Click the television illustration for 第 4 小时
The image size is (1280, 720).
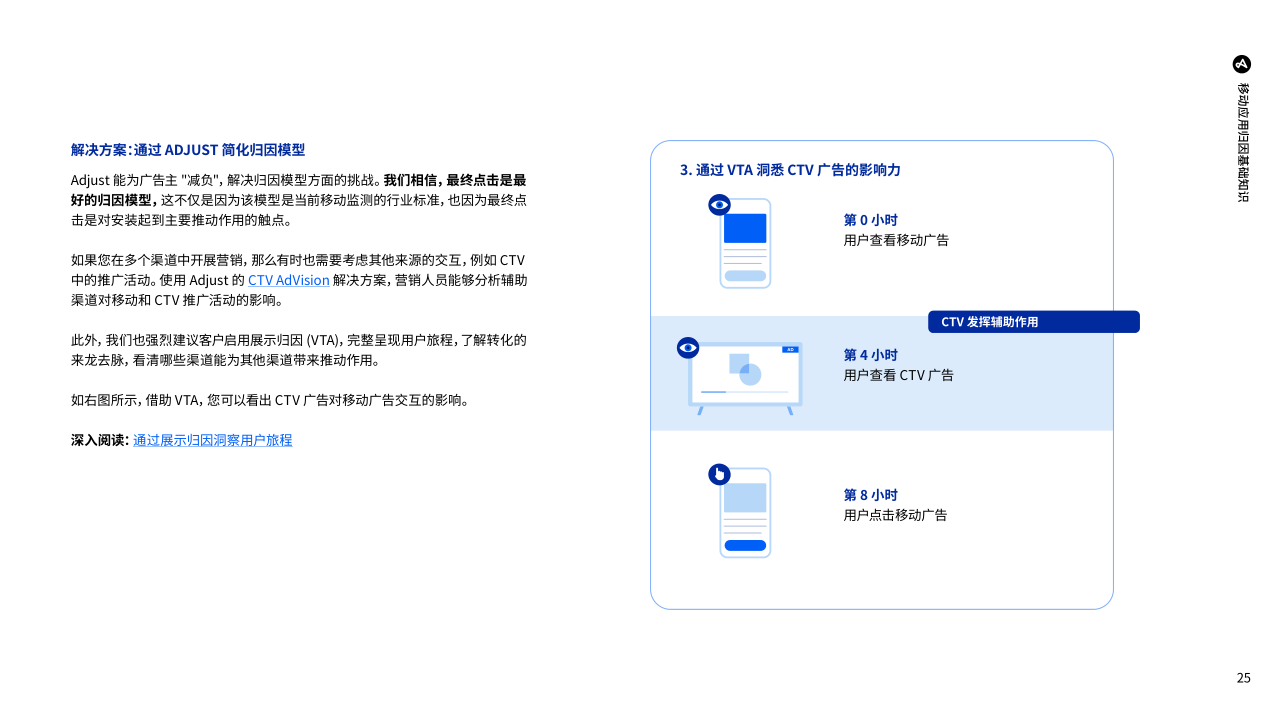pos(745,378)
